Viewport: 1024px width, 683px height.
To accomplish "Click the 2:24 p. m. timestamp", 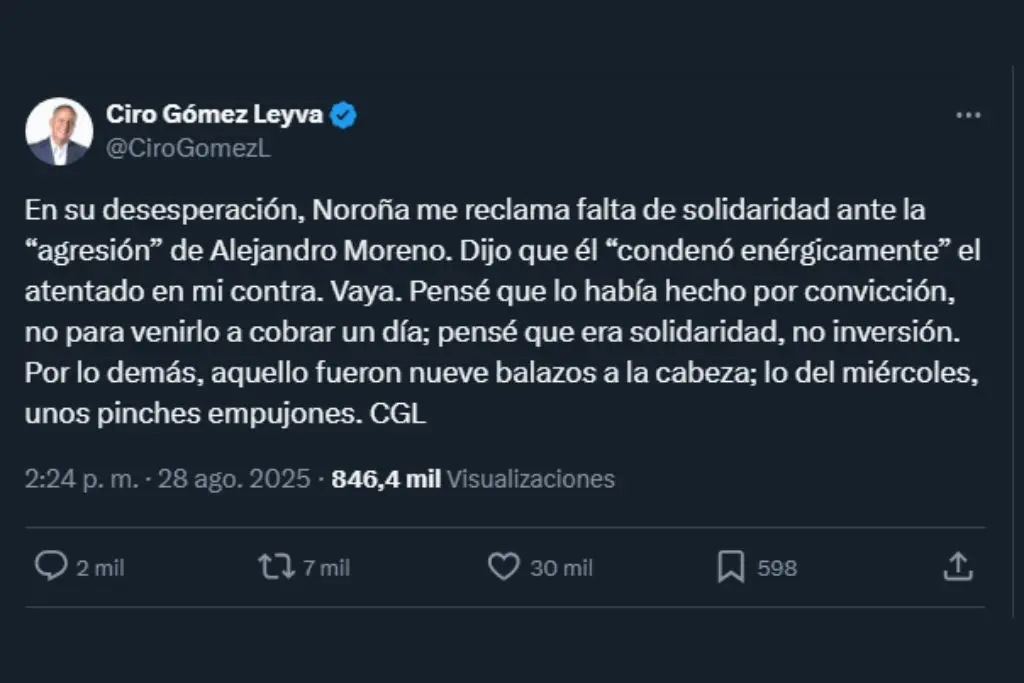I will 82,479.
